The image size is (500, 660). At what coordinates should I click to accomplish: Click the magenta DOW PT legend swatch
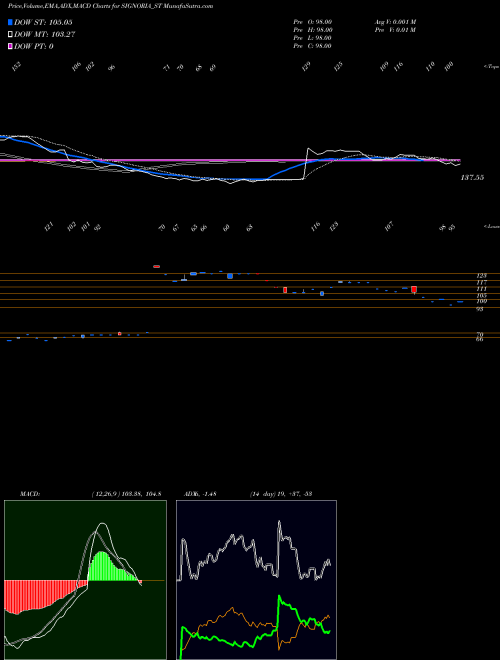point(10,47)
